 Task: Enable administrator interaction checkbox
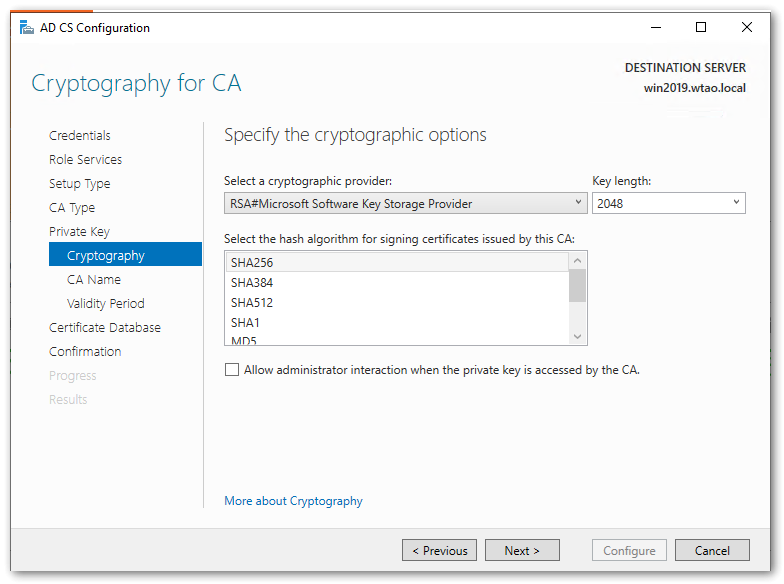click(233, 370)
